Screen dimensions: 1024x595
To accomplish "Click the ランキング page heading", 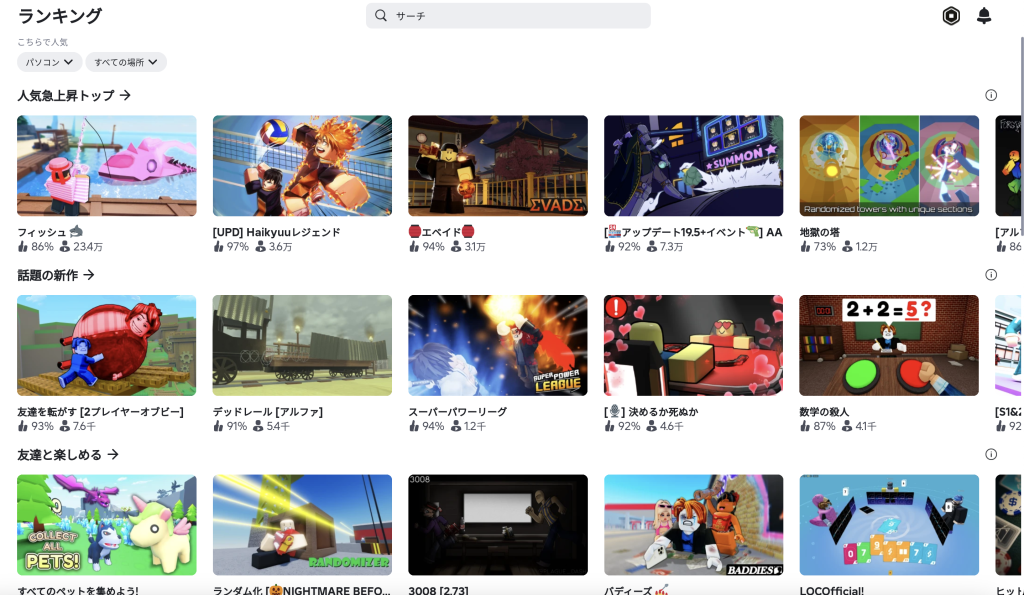I will click(59, 16).
